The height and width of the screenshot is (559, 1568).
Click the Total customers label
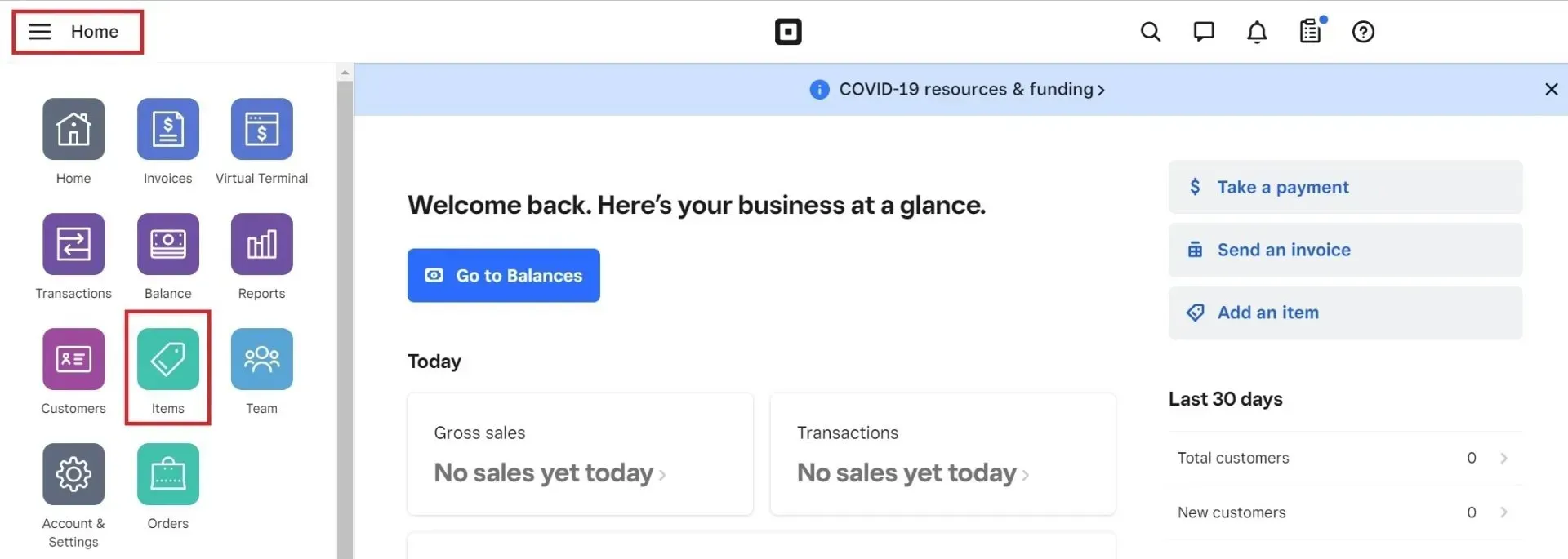pos(1233,458)
